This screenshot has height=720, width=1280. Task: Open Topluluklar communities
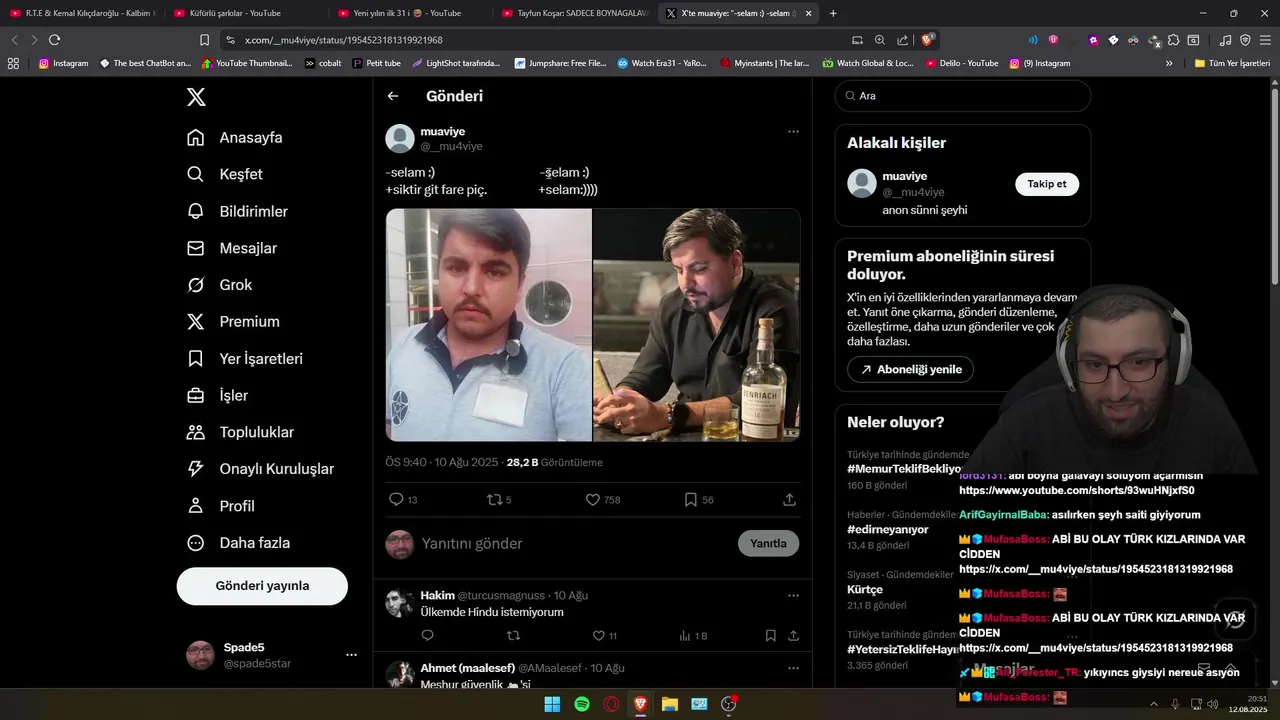pyautogui.click(x=240, y=432)
